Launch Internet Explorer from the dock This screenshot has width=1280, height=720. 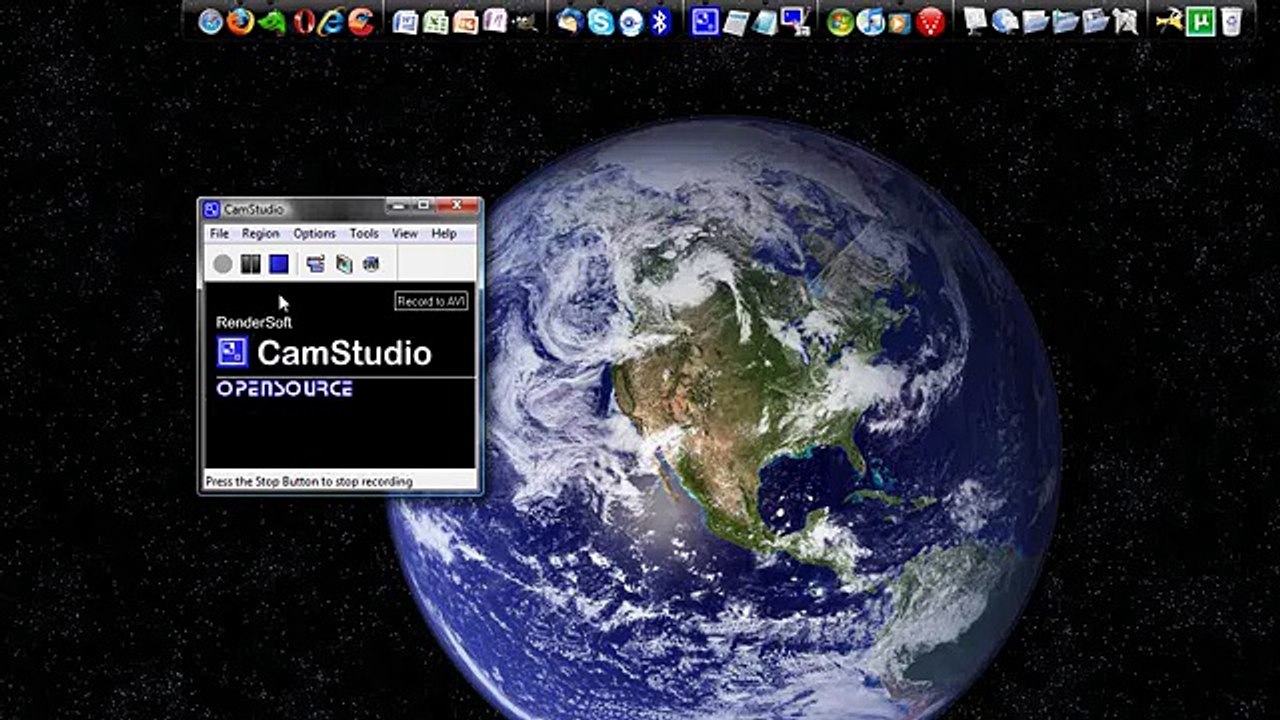(x=331, y=21)
